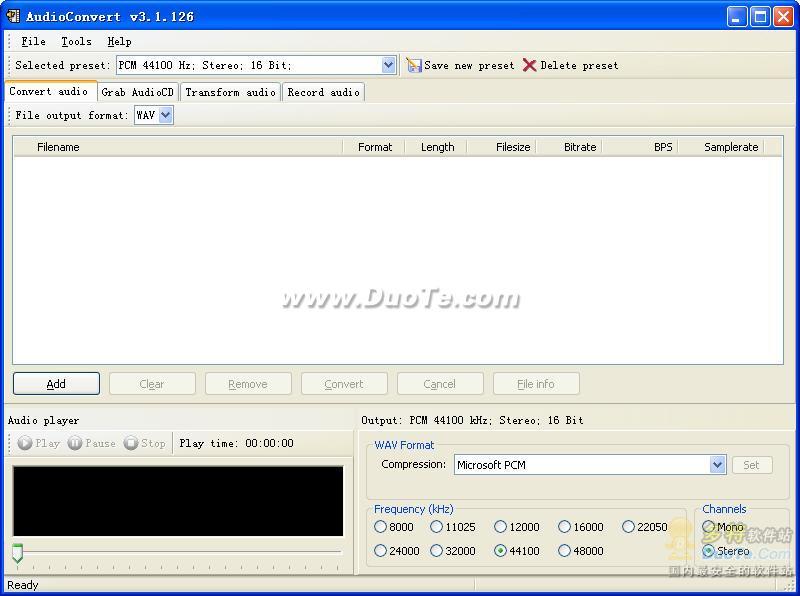
Task: Click the Remove button
Action: coord(248,384)
